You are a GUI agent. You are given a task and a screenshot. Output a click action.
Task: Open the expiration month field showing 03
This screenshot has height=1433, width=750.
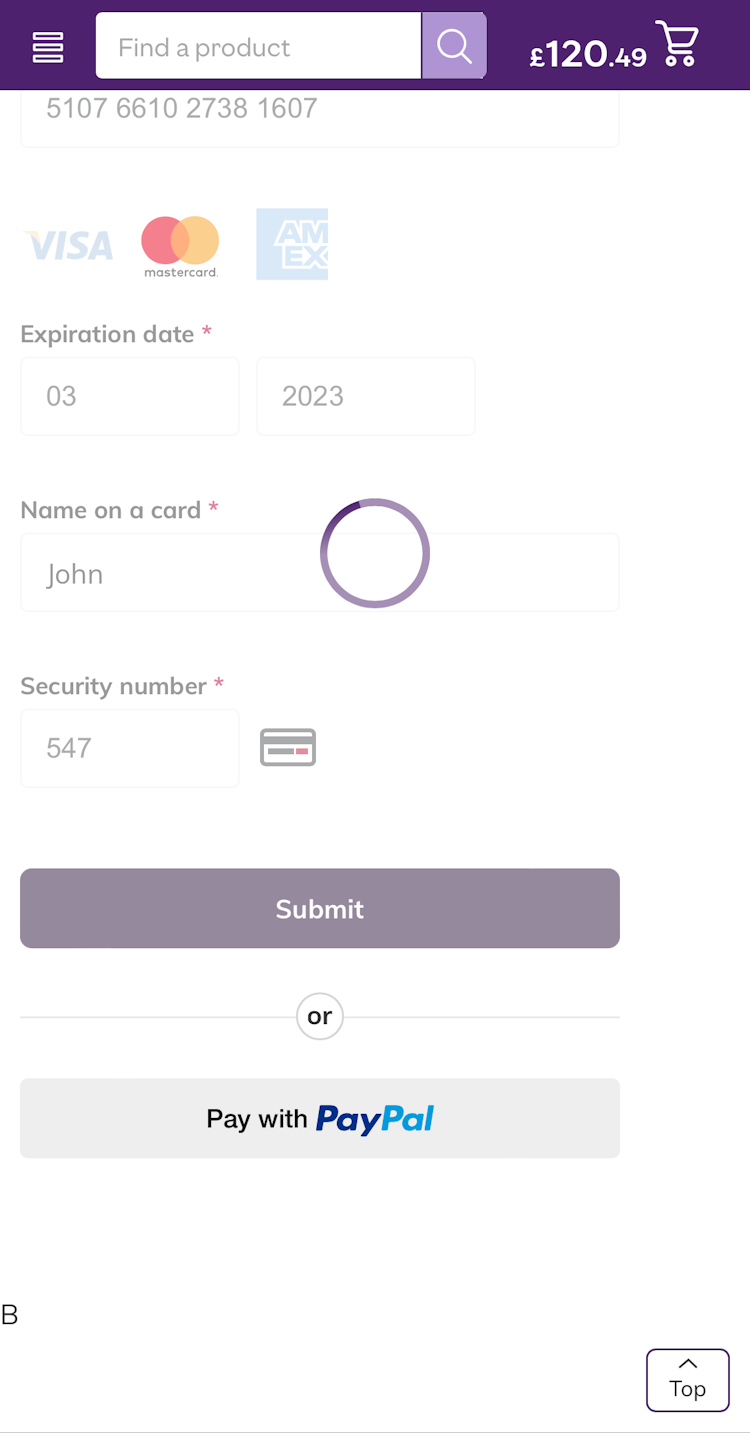point(130,396)
